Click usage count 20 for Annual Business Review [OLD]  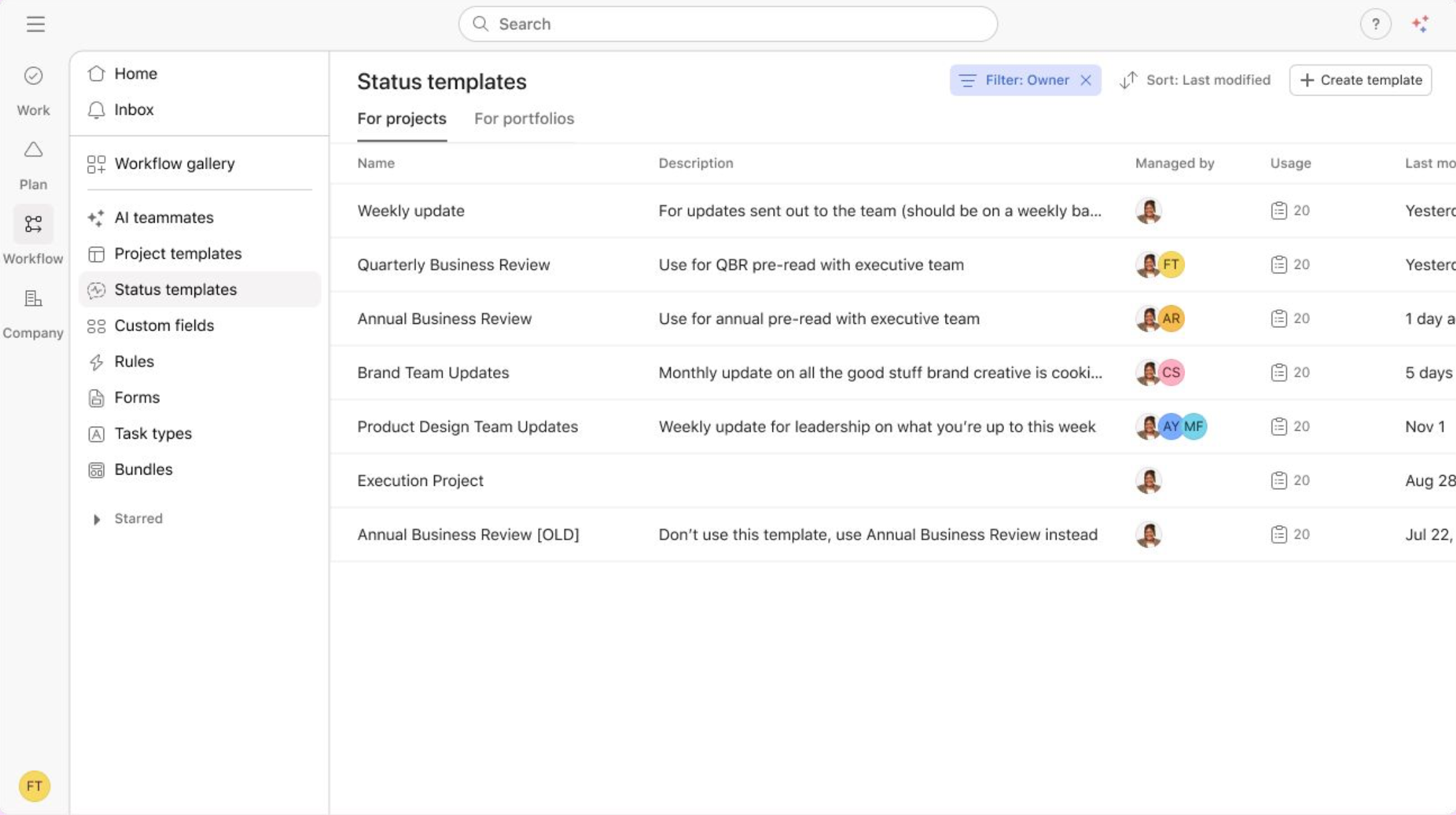[x=1301, y=534]
